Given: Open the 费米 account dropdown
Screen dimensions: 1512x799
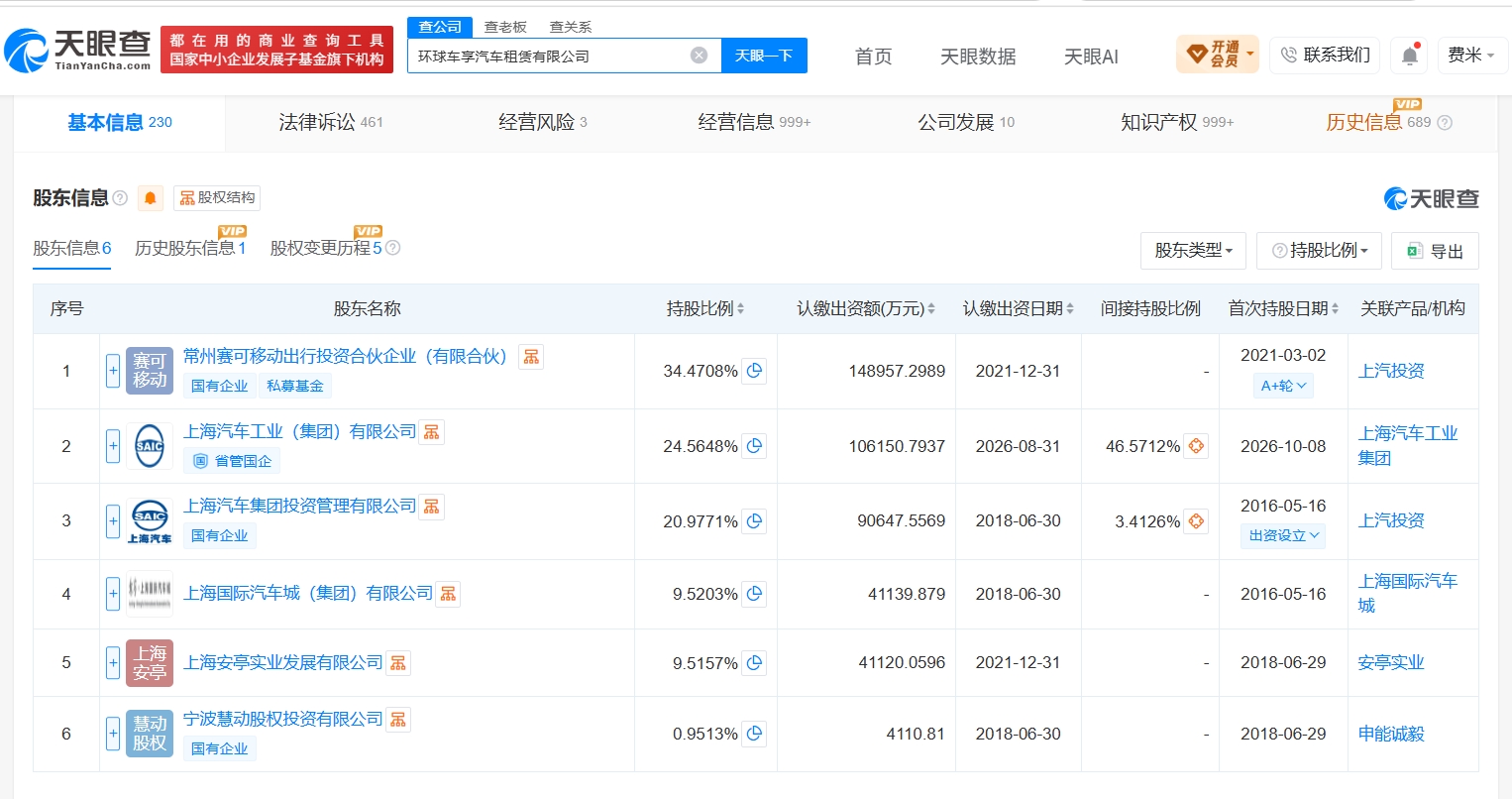Looking at the screenshot, I should [x=1471, y=56].
